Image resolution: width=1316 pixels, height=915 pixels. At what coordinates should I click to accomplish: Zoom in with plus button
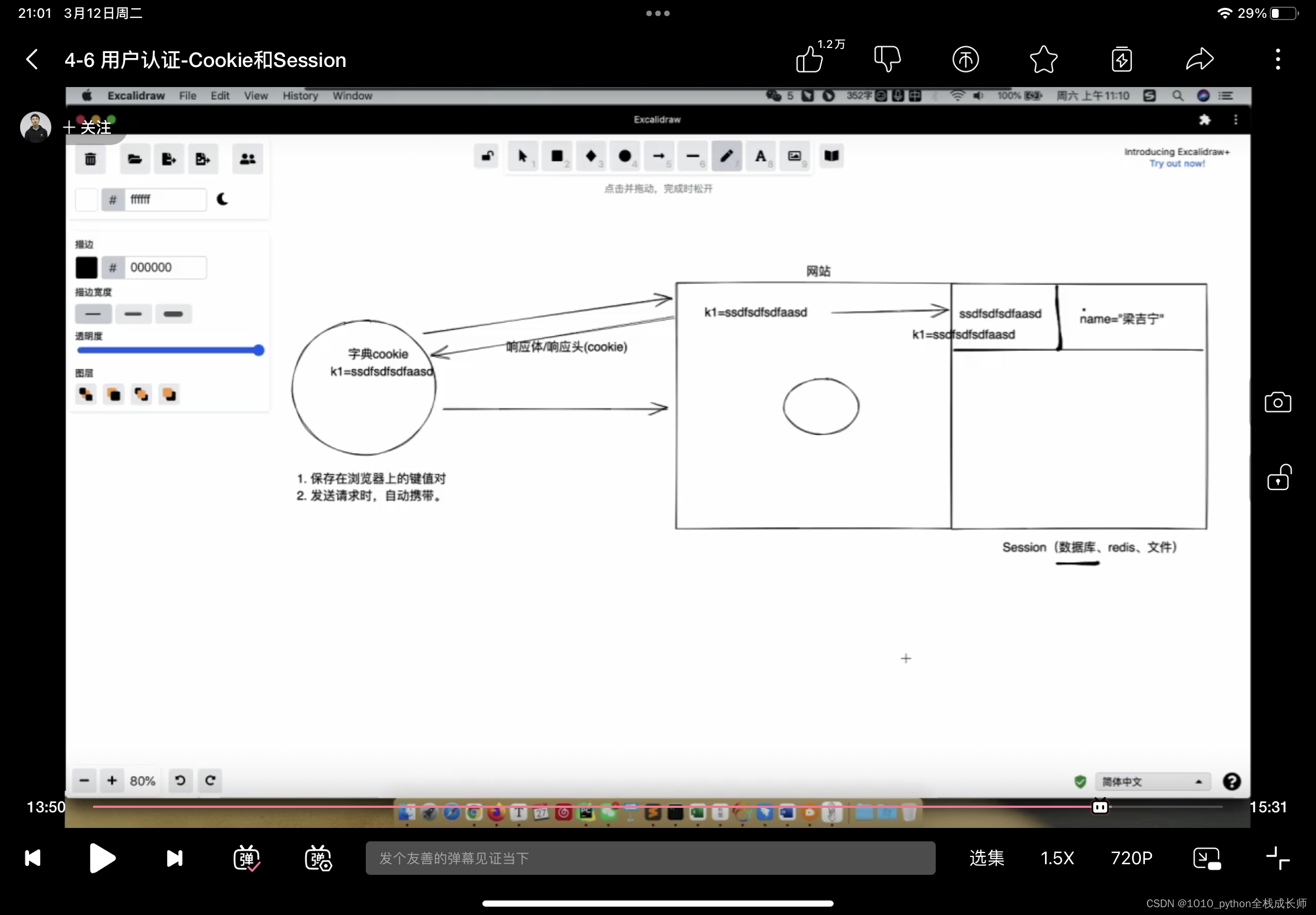112,781
